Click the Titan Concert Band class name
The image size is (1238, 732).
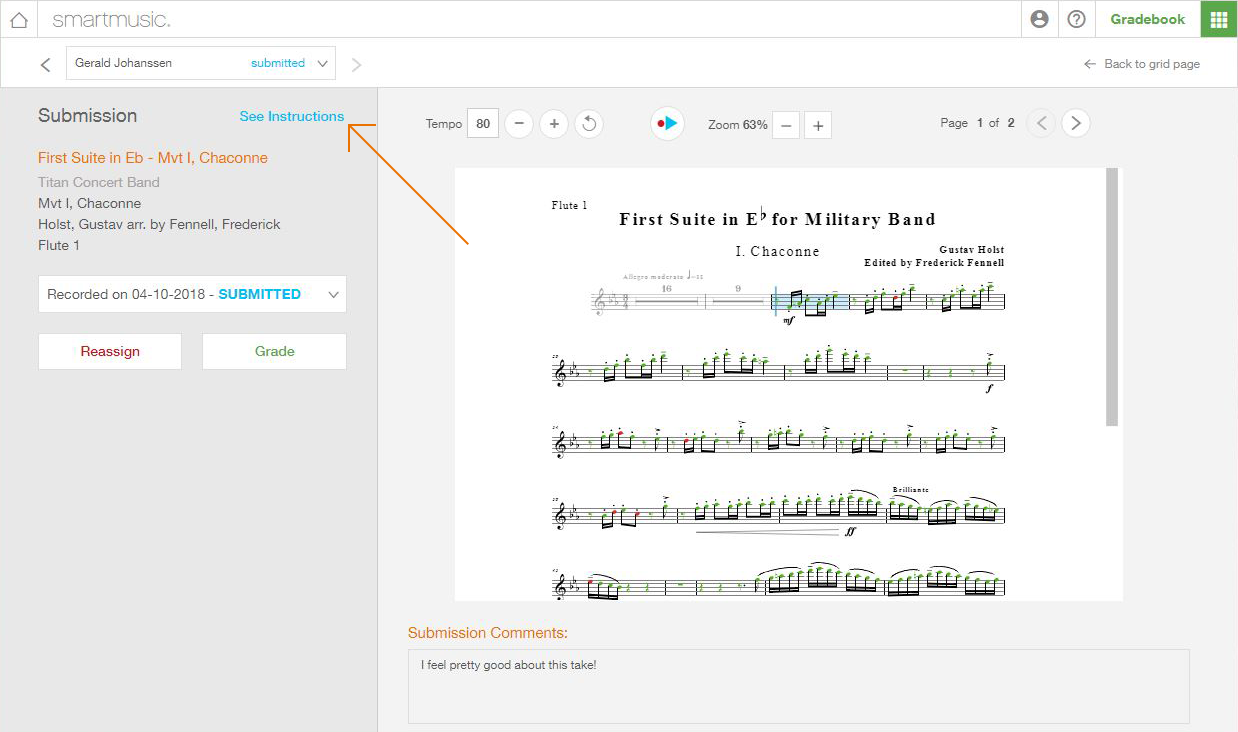pyautogui.click(x=99, y=182)
